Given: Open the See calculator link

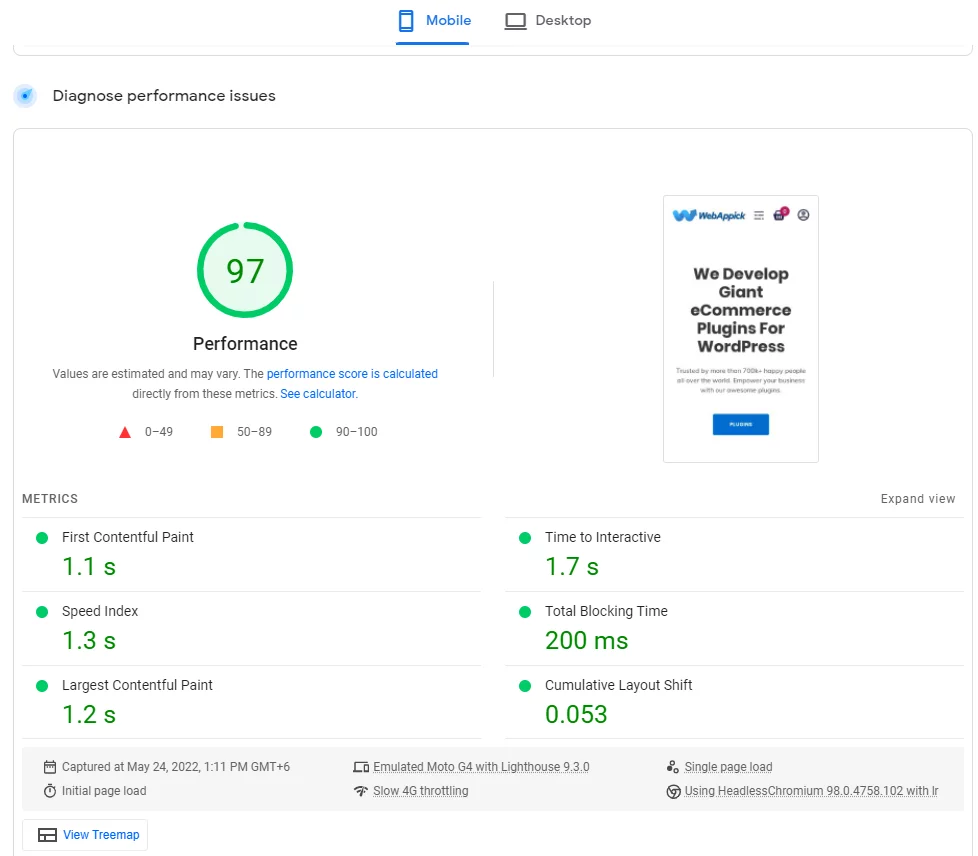Looking at the screenshot, I should coord(318,394).
